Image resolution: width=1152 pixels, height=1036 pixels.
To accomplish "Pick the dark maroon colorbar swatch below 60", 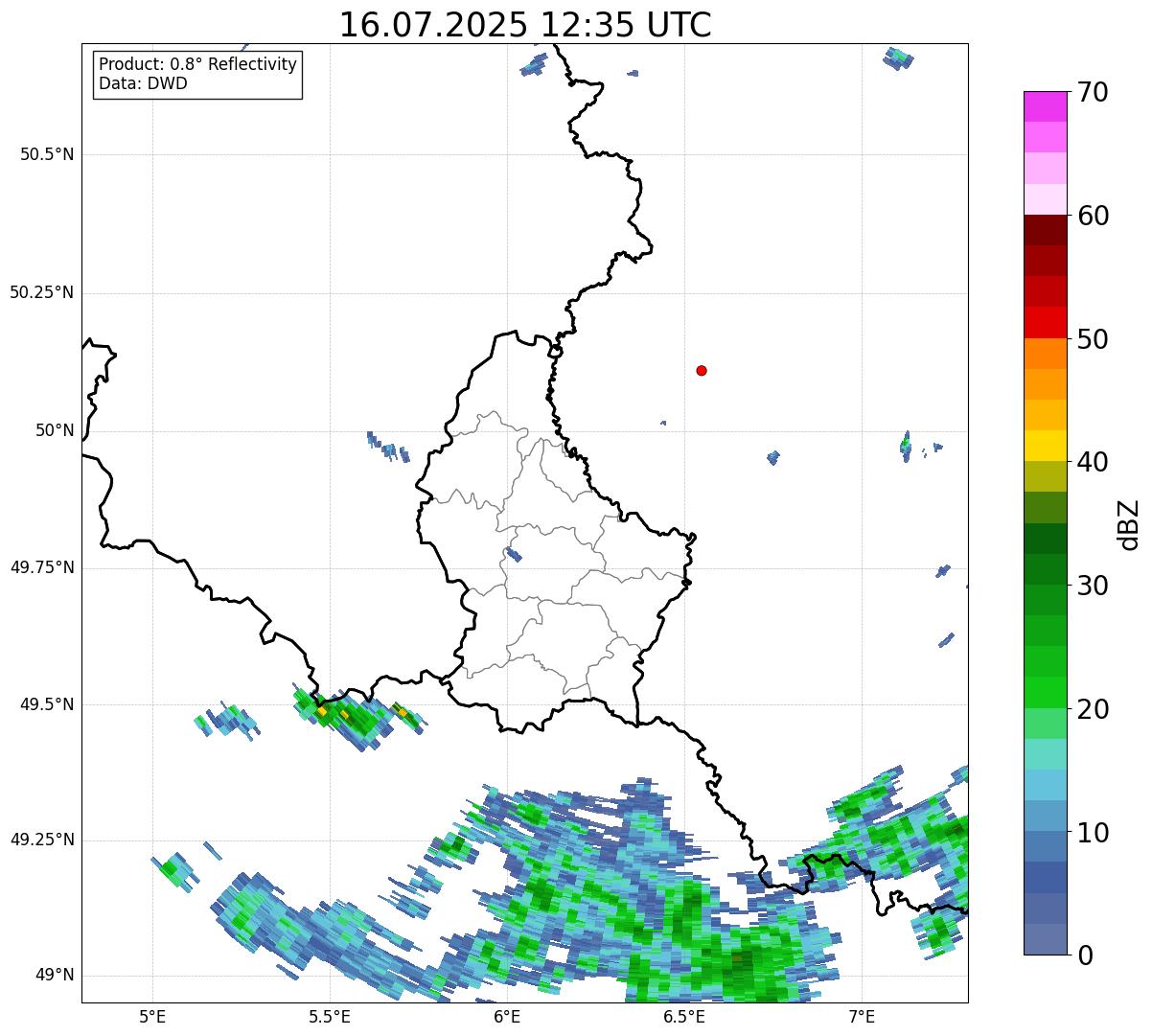I will pos(1045,230).
